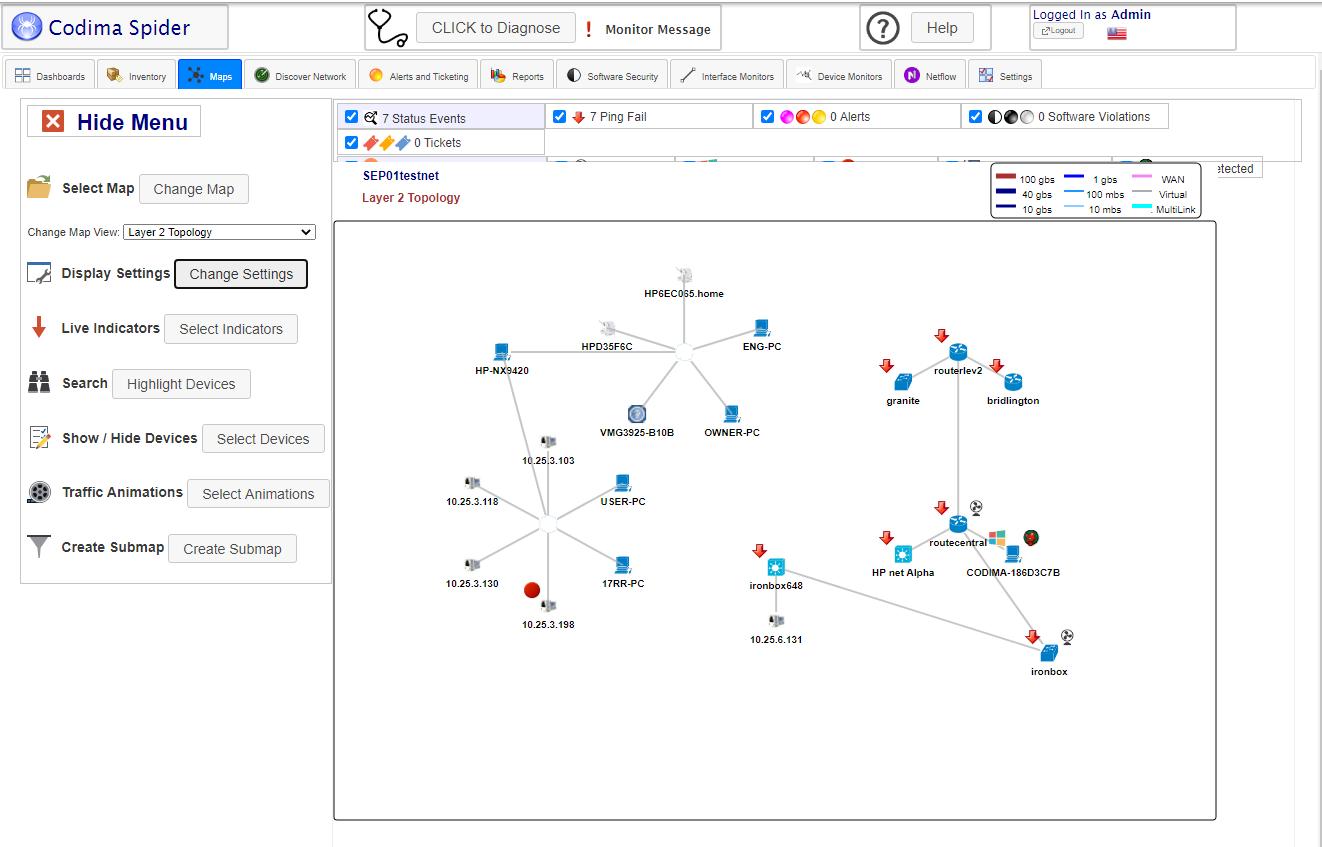This screenshot has width=1322, height=847.
Task: Select the CODIMA-186D3C7B computer node
Action: pyautogui.click(x=1013, y=554)
